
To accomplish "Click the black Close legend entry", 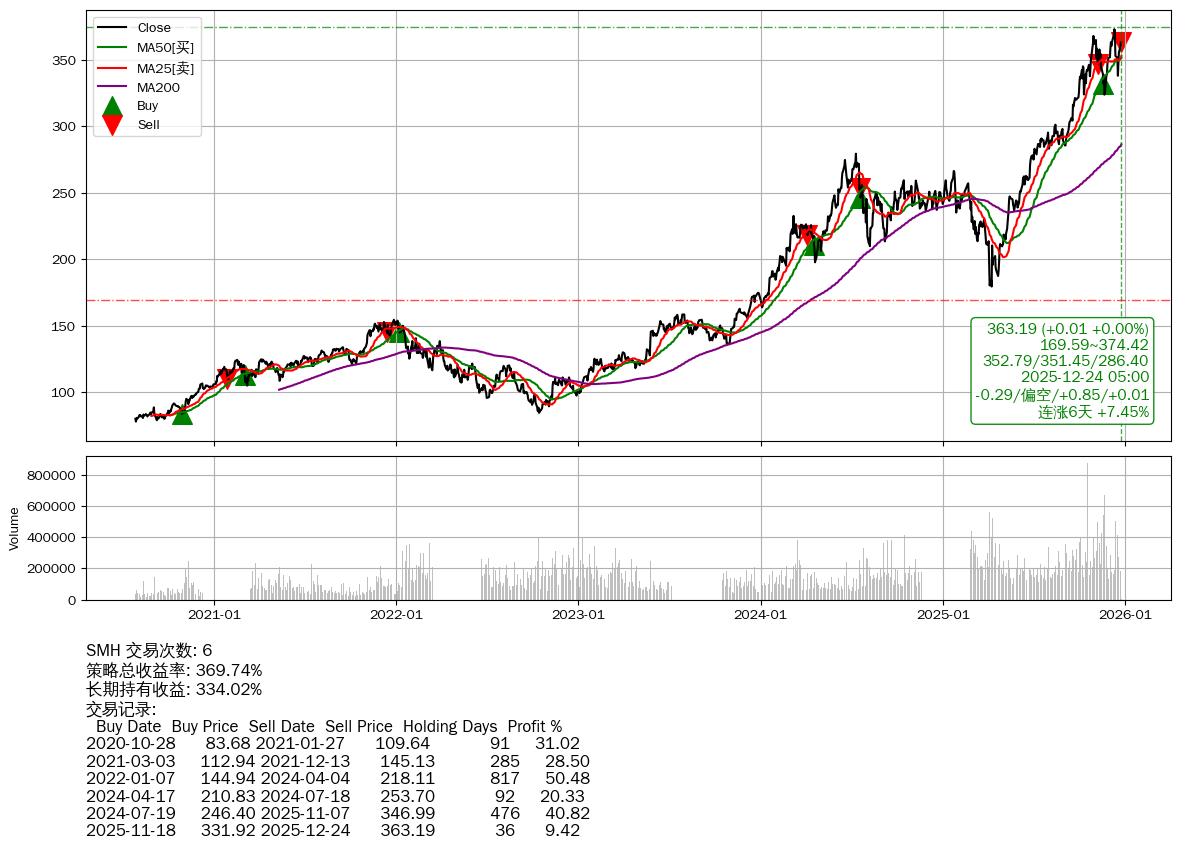I will tap(153, 28).
